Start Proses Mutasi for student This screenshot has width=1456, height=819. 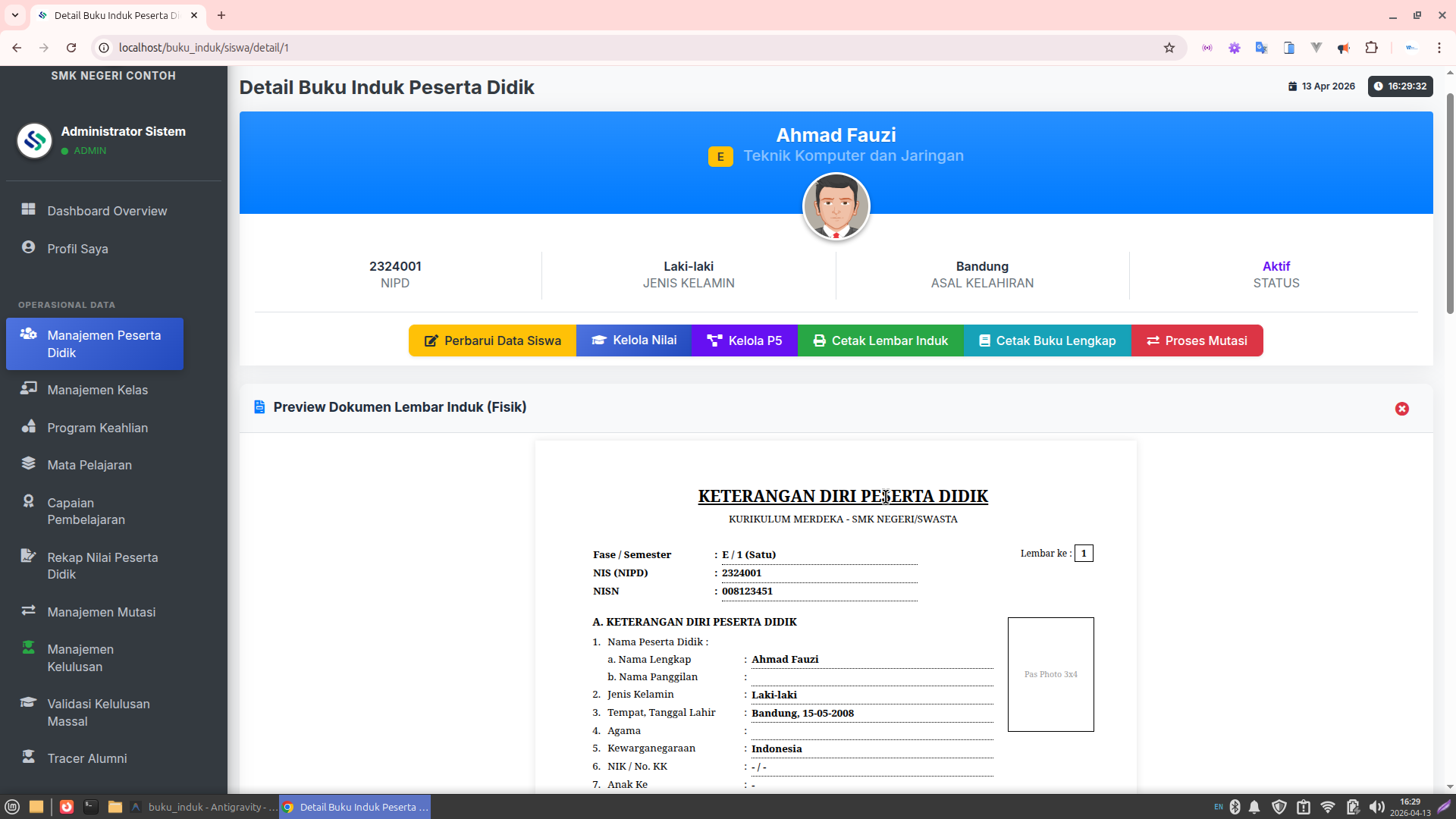click(x=1197, y=340)
